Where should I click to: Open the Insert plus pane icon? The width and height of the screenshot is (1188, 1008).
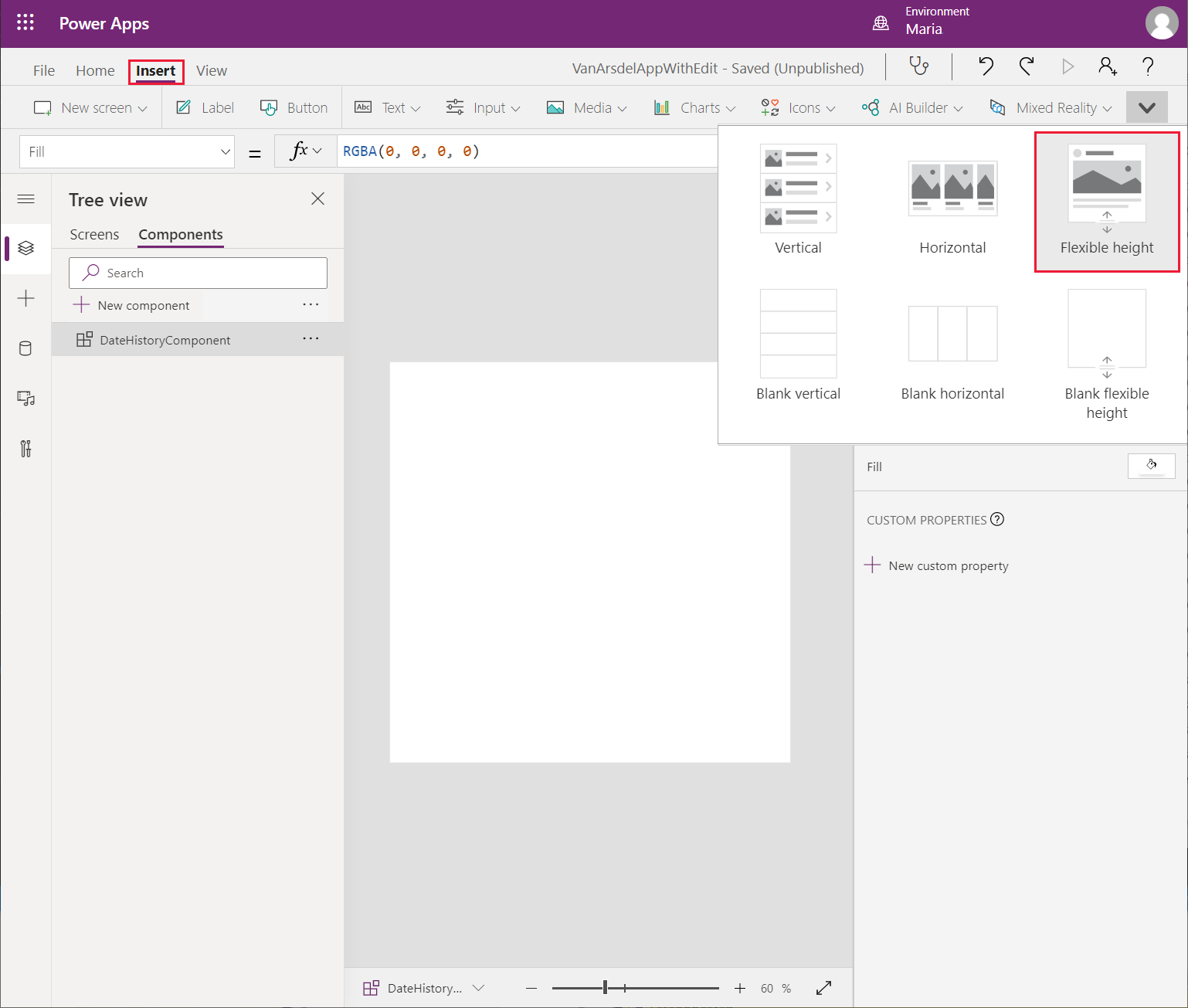pyautogui.click(x=25, y=298)
